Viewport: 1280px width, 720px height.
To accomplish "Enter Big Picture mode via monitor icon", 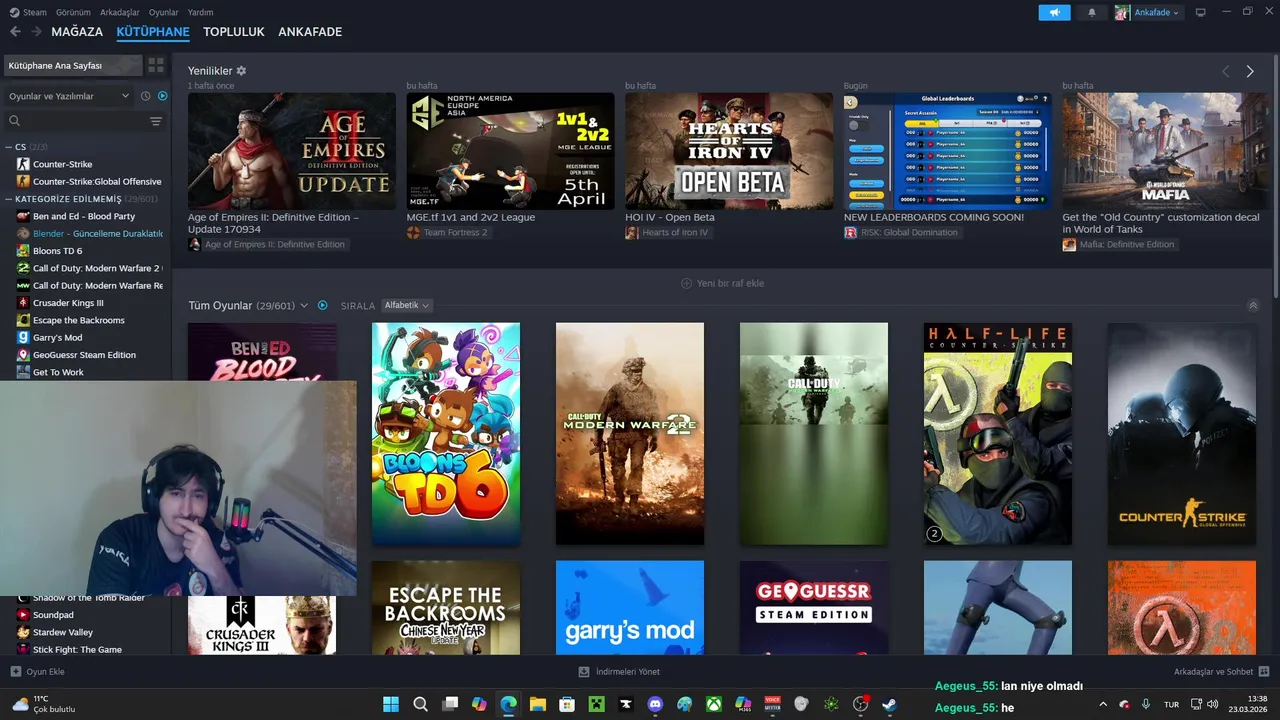I will pyautogui.click(x=1201, y=12).
